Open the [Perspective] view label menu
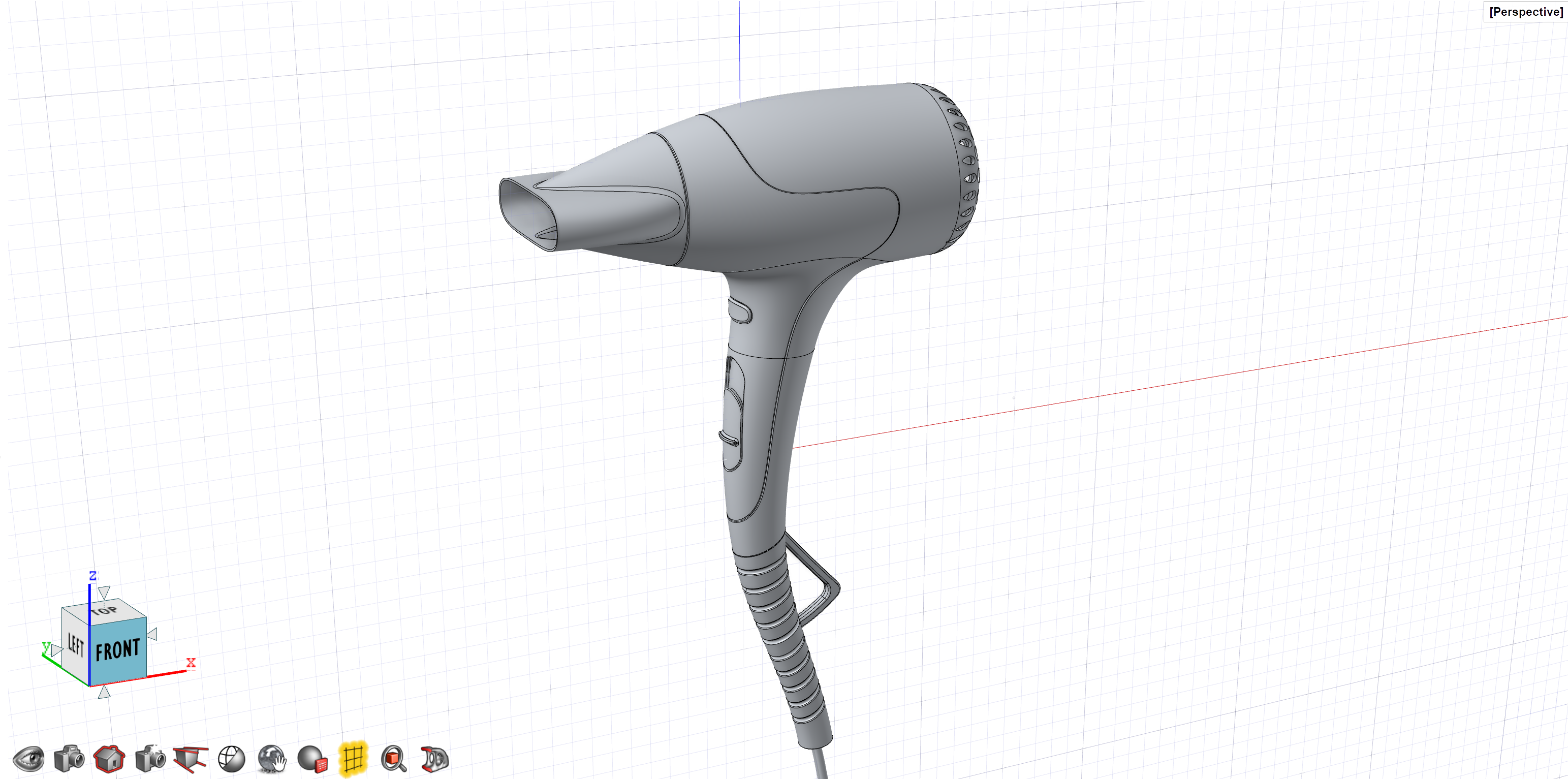 click(1525, 12)
